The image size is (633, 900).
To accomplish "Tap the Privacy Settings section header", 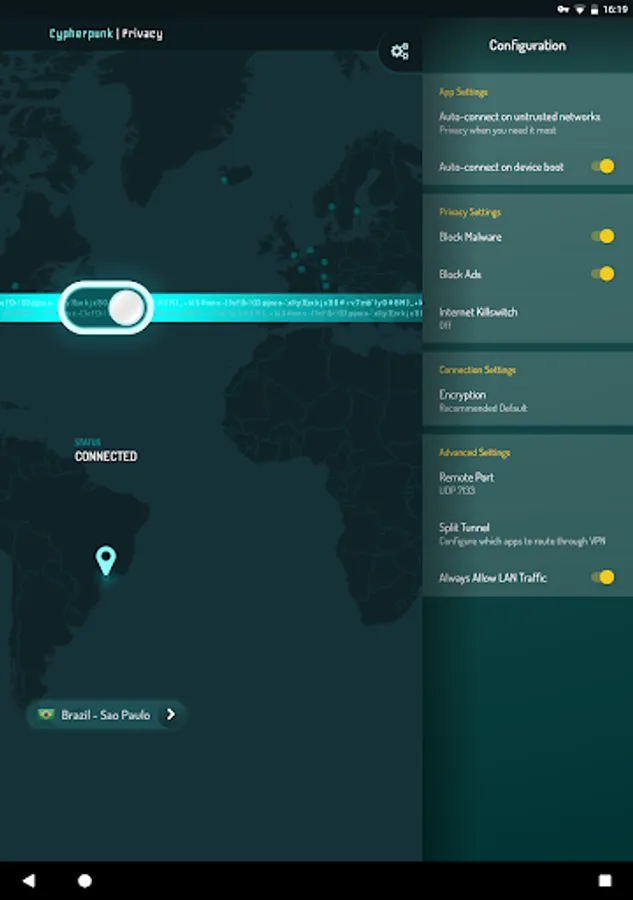I will pos(470,212).
